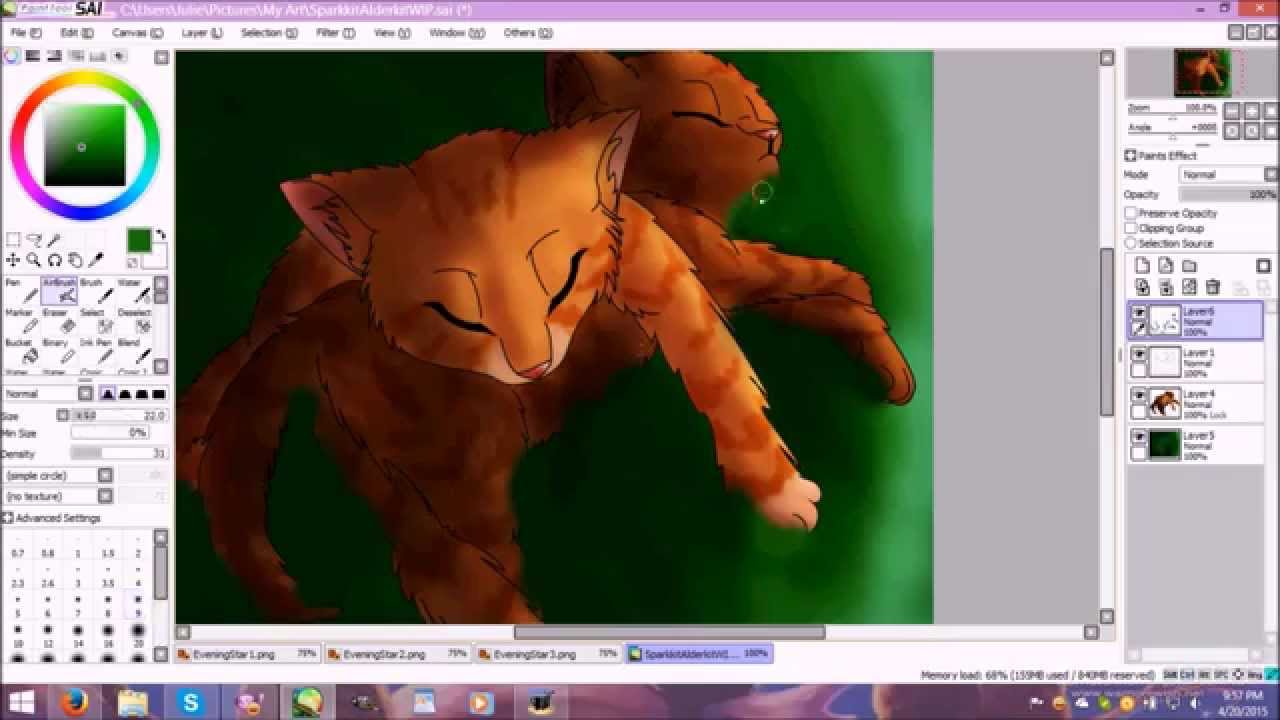This screenshot has height=720, width=1280.
Task: Create a new layer folder
Action: [x=1189, y=266]
